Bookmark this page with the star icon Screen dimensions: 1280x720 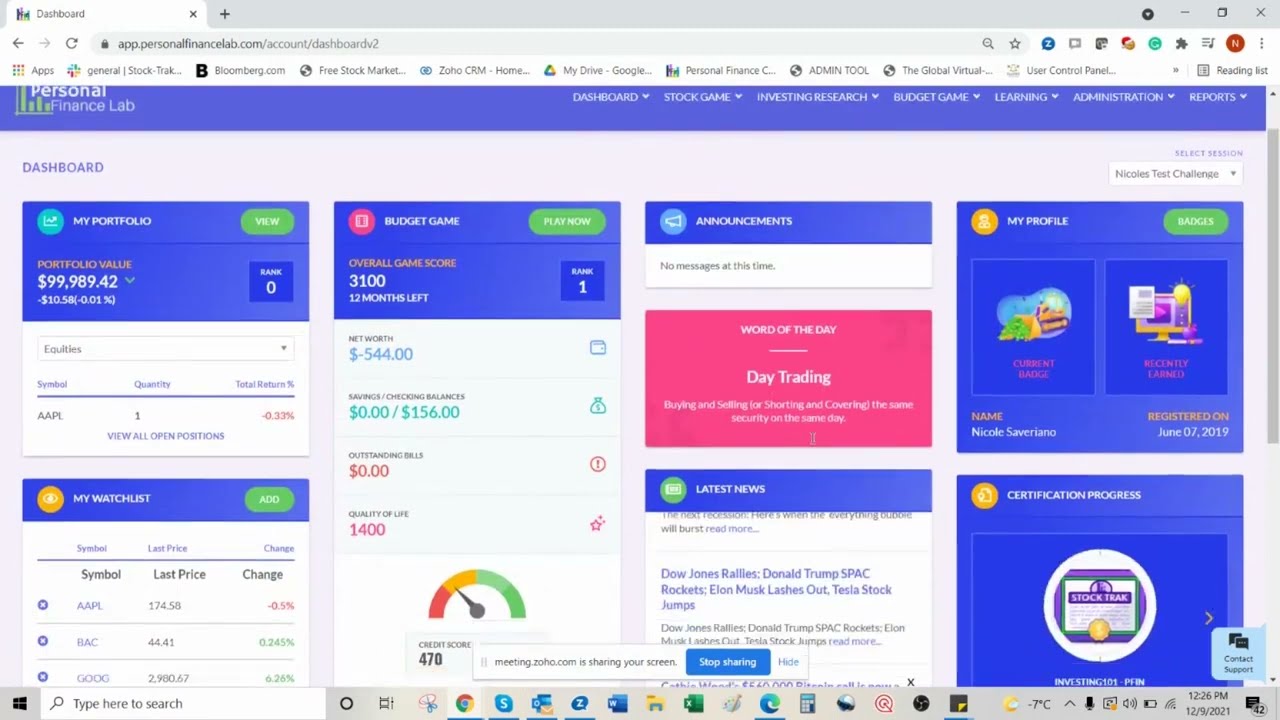[x=1015, y=43]
